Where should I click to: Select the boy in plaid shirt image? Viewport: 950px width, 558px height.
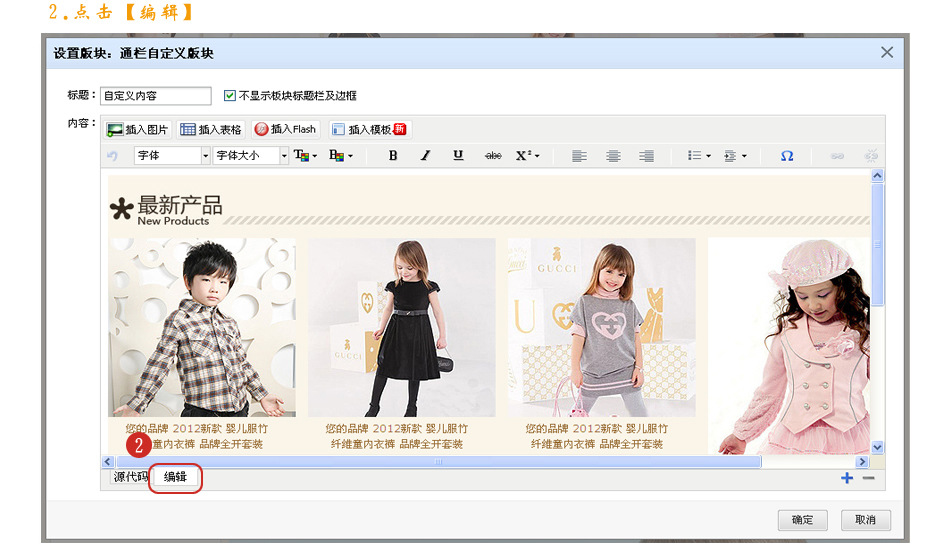point(202,327)
